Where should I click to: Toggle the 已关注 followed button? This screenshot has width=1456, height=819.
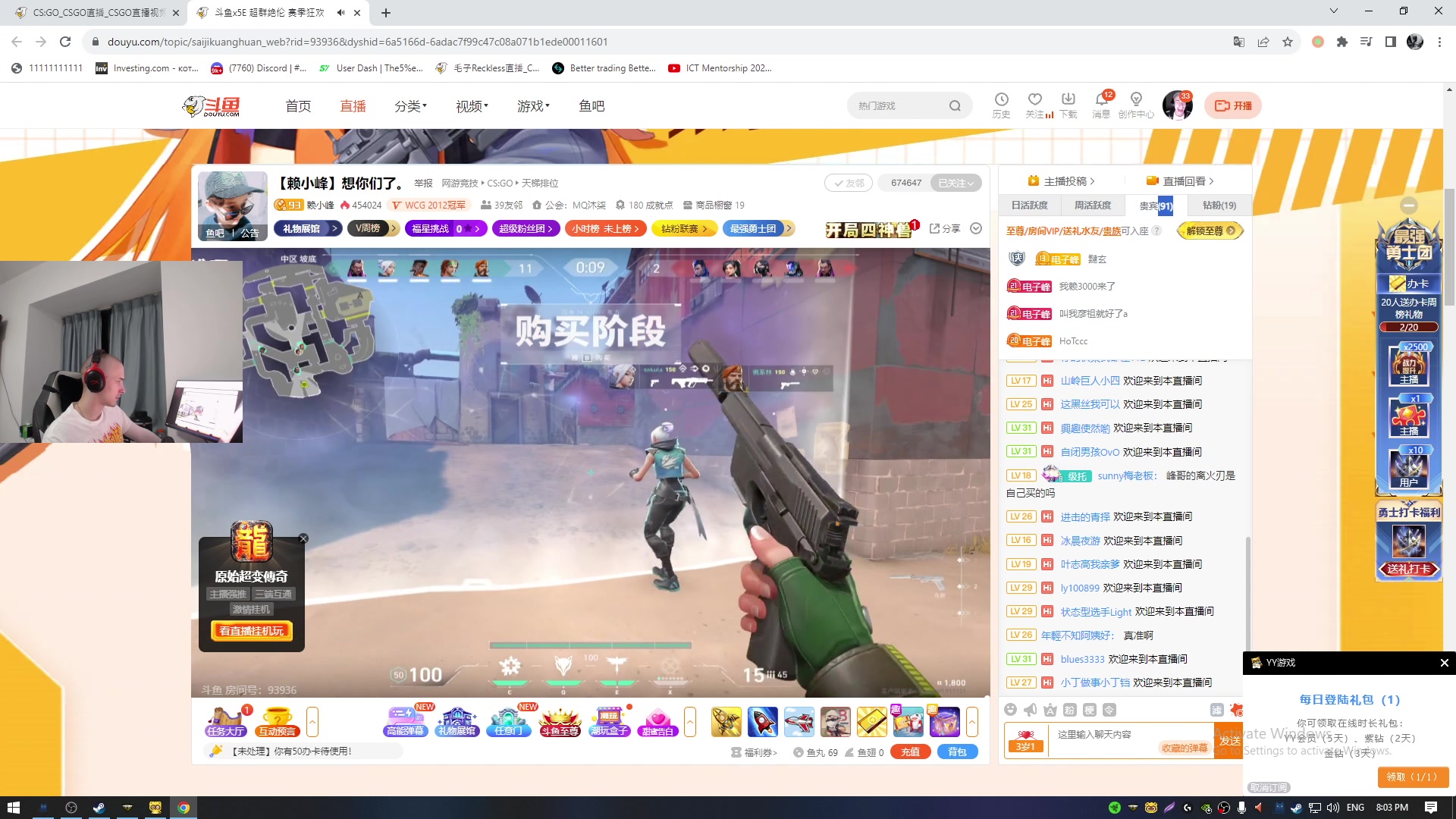pyautogui.click(x=955, y=183)
